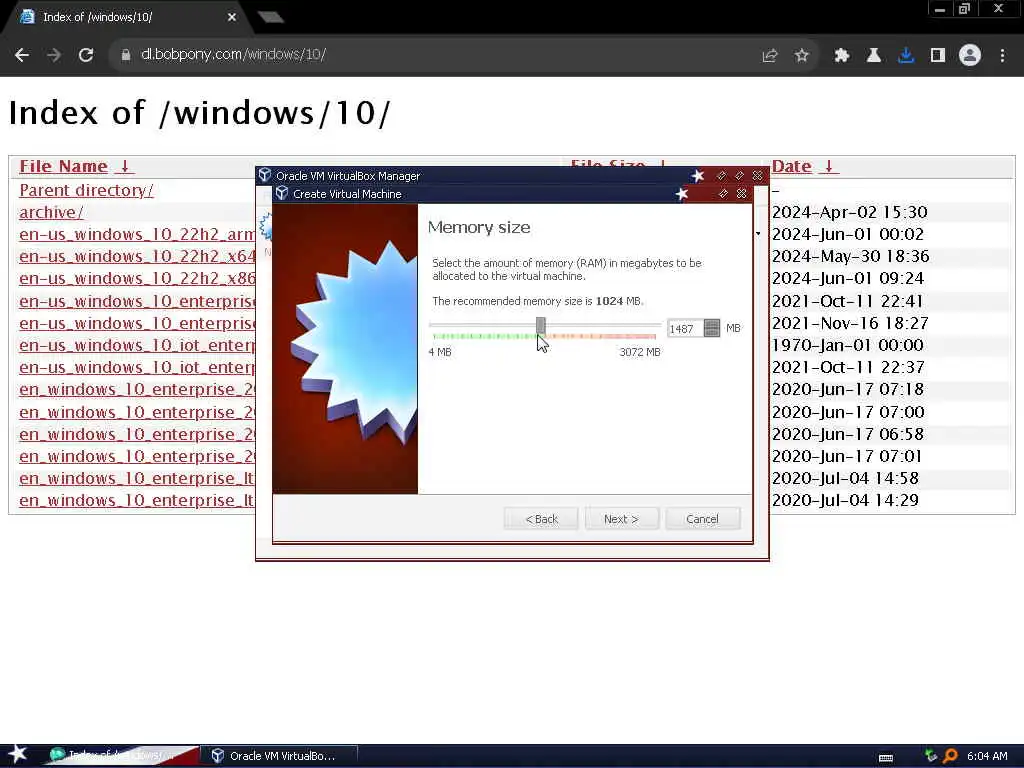Viewport: 1024px width, 768px height.
Task: Share this page icon
Action: tap(770, 56)
